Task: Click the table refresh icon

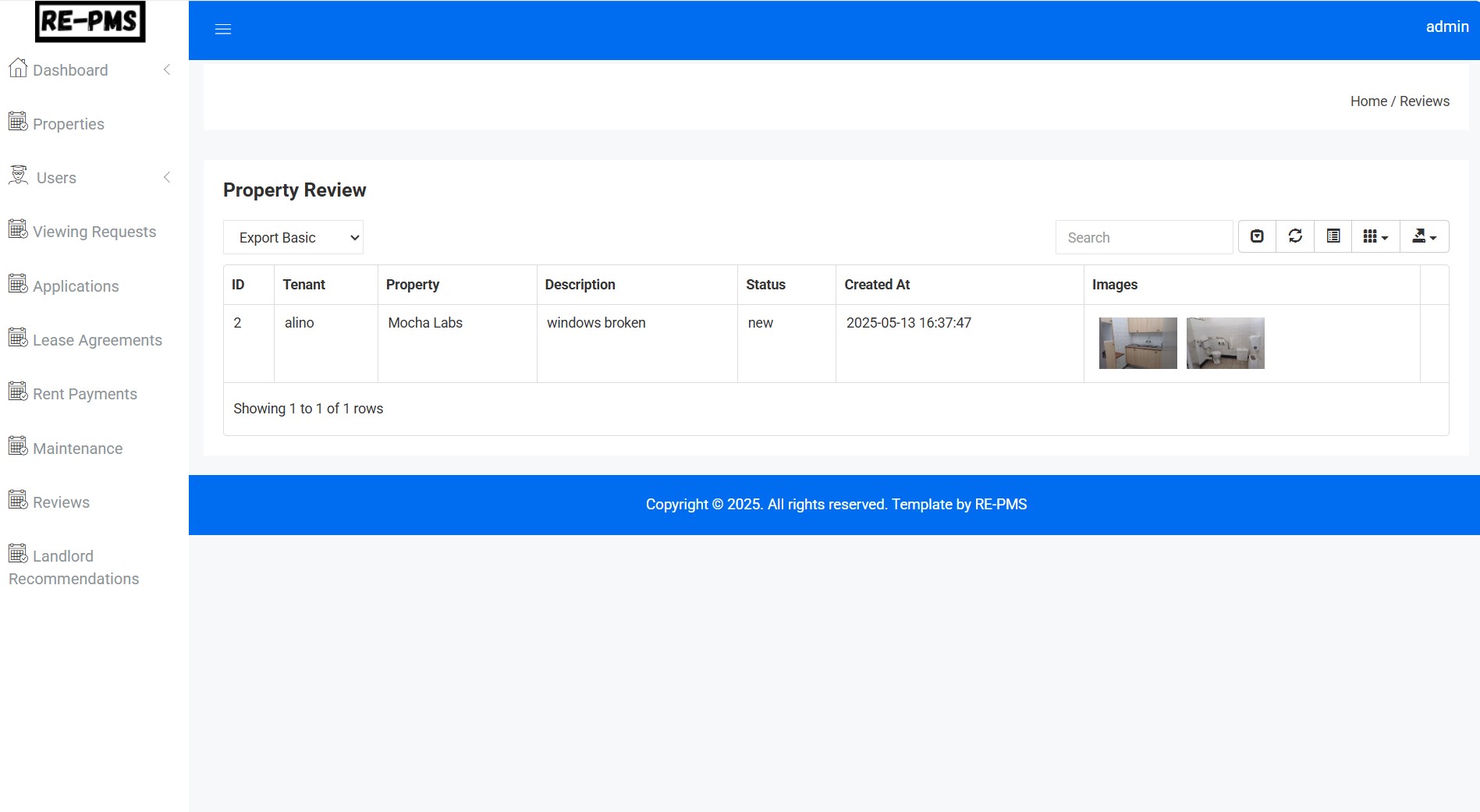Action: tap(1295, 236)
